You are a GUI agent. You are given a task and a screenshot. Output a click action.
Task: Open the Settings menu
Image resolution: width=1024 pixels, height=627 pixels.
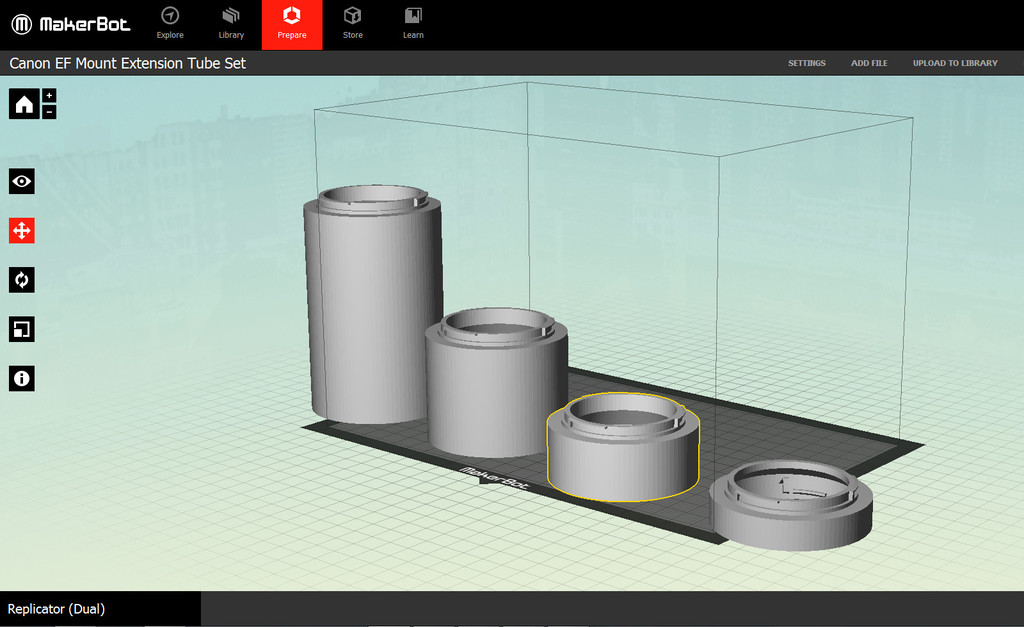pos(806,63)
